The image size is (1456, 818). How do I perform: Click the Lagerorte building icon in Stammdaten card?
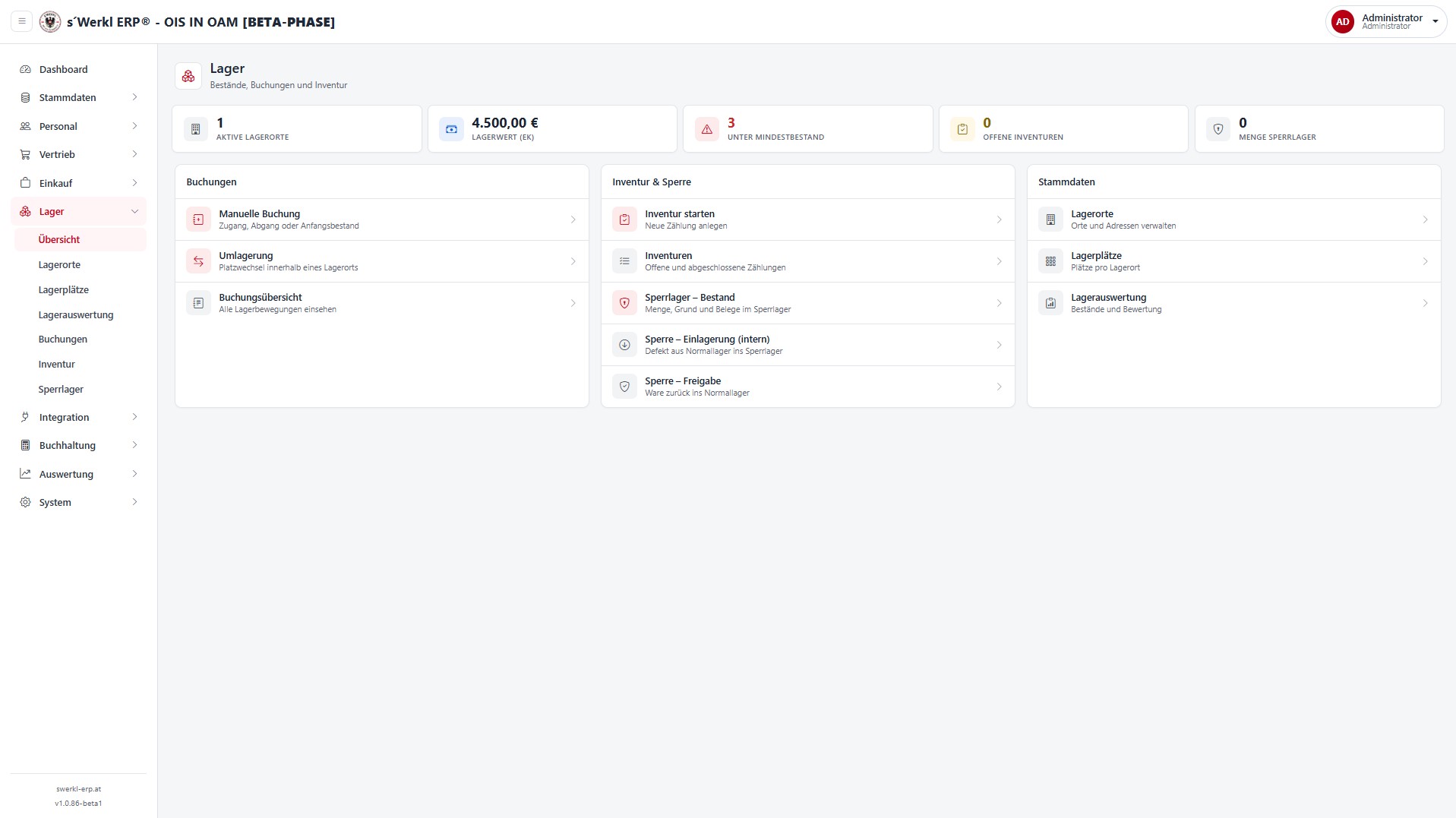coord(1050,220)
